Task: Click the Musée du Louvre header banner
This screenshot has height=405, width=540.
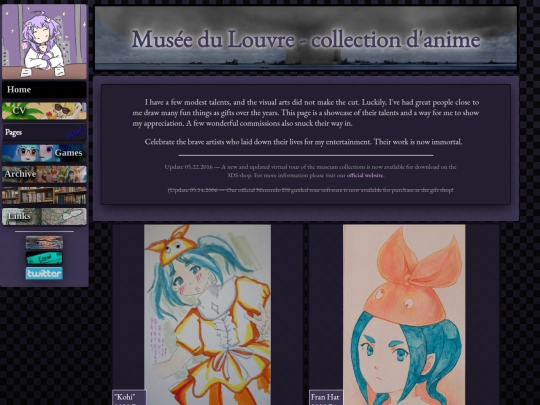Action: [x=306, y=38]
